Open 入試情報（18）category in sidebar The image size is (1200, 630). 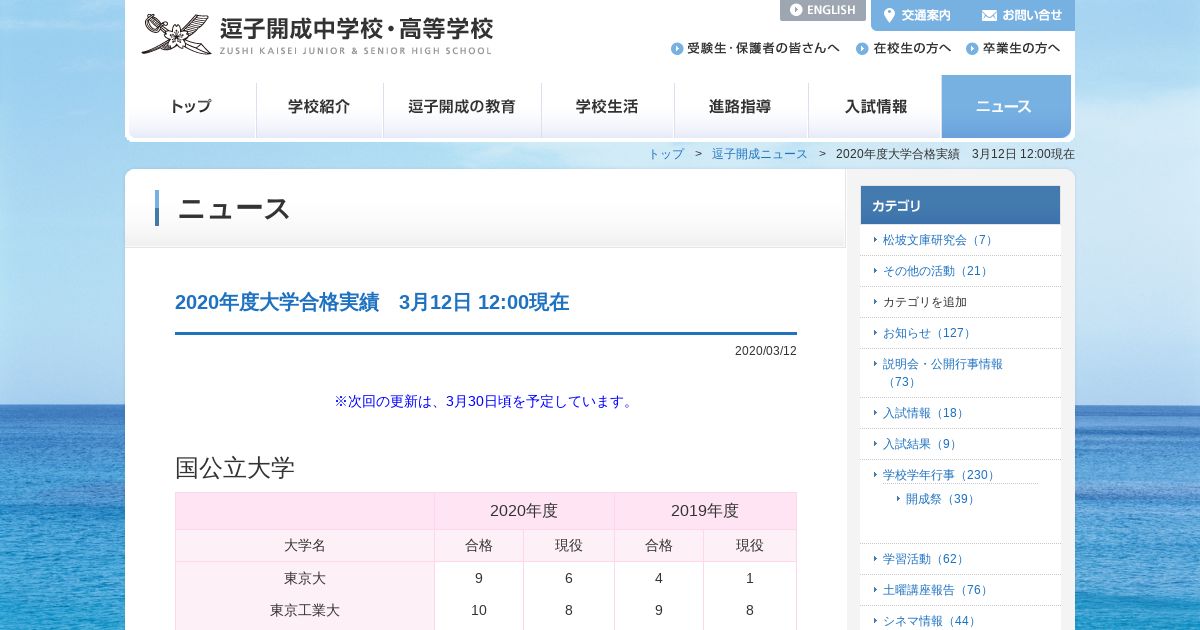[925, 413]
